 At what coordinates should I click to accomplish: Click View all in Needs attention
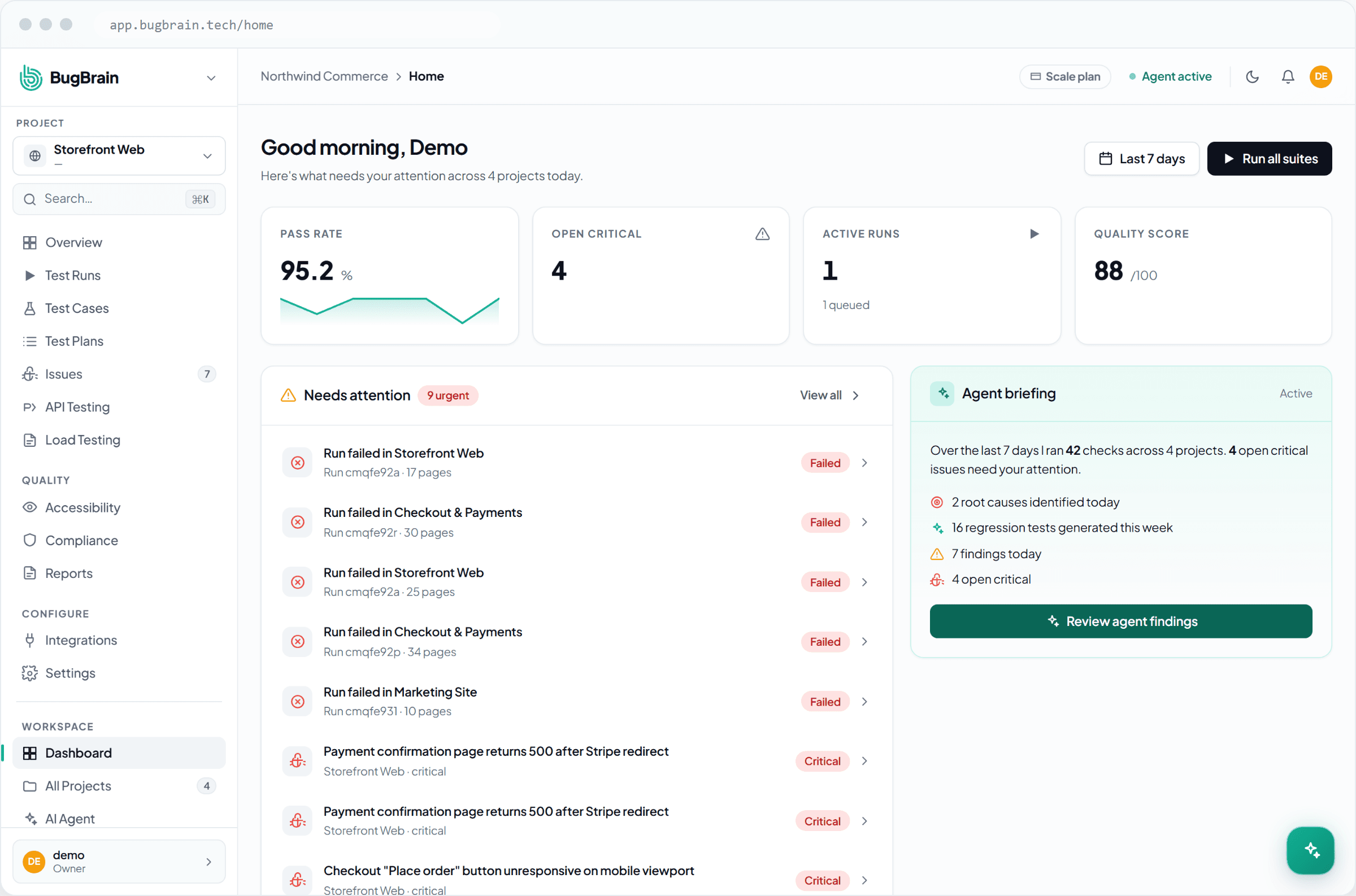coord(829,395)
